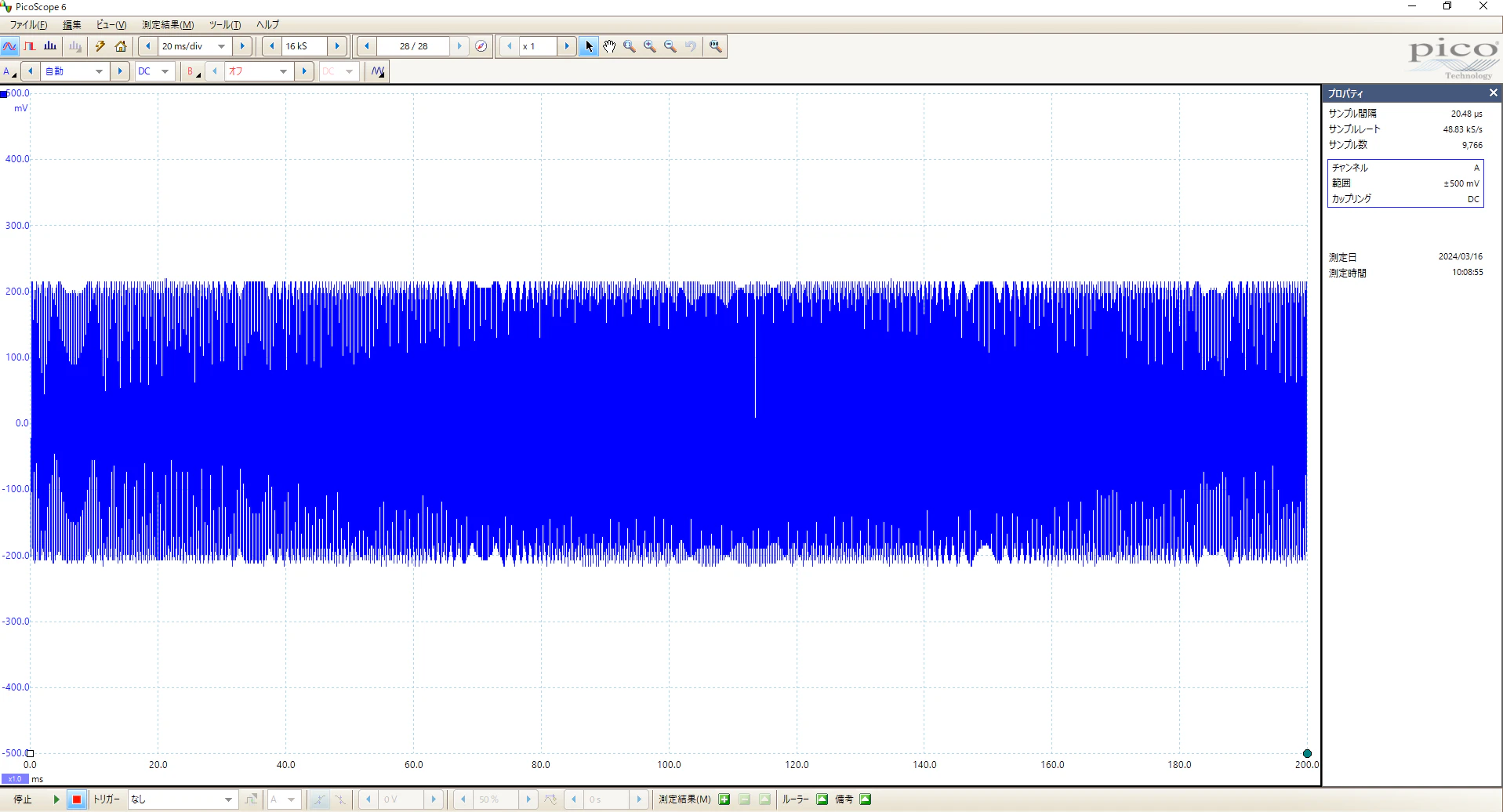Increase the x 1 zoom factor
The width and height of the screenshot is (1503, 812).
(x=567, y=46)
